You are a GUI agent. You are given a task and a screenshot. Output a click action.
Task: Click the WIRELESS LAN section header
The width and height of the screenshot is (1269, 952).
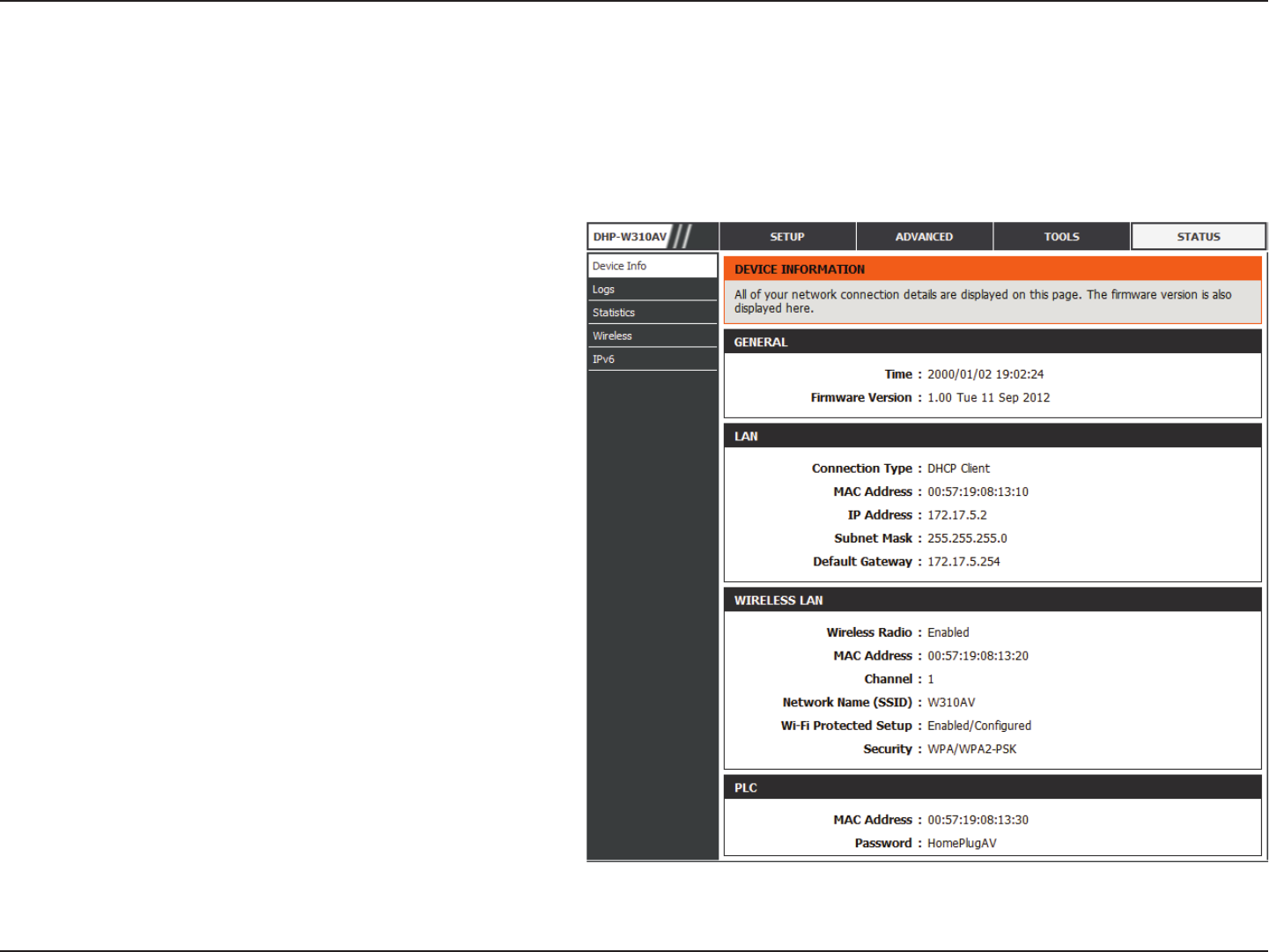(x=992, y=601)
